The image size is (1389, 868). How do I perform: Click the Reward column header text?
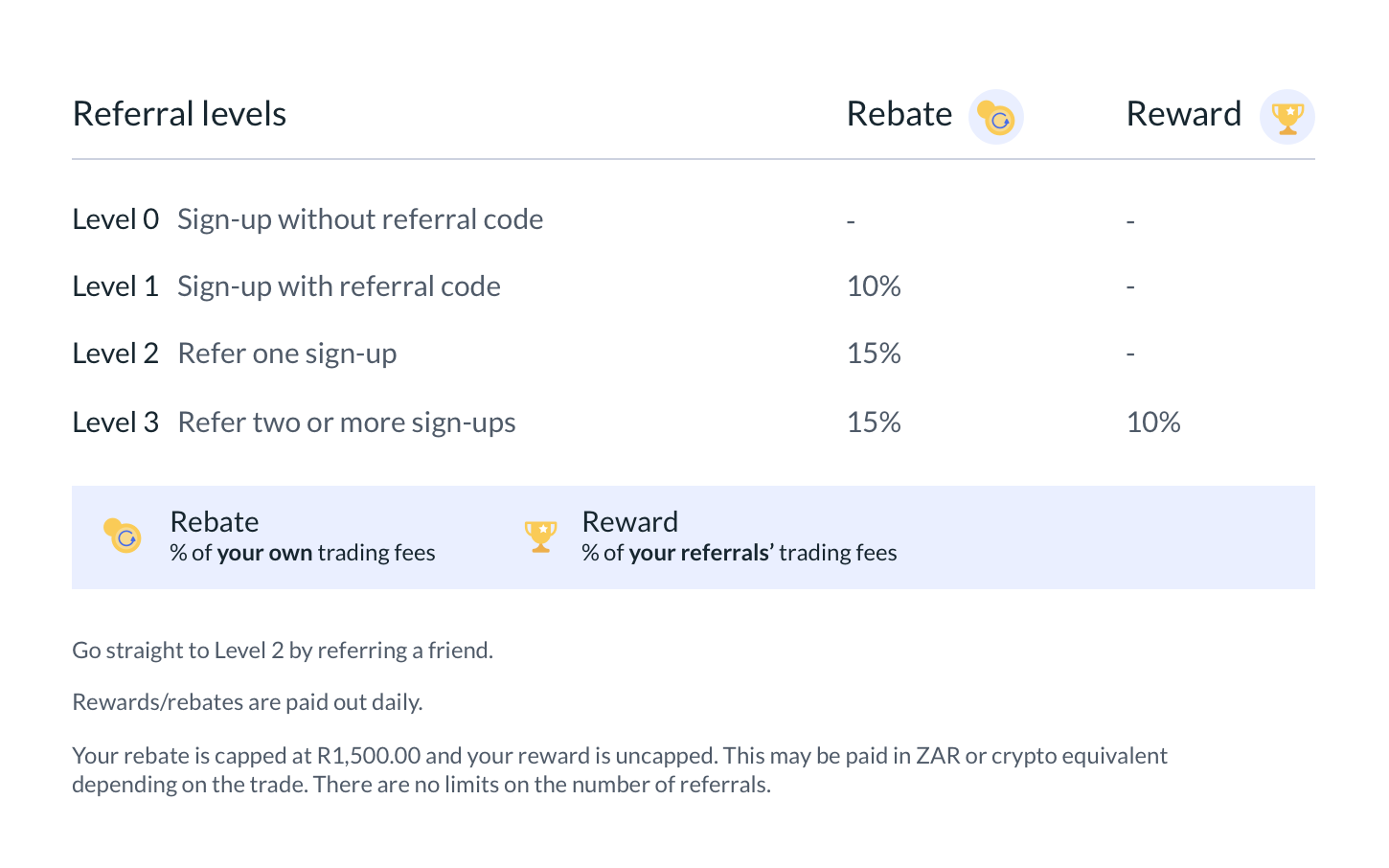tap(1184, 114)
